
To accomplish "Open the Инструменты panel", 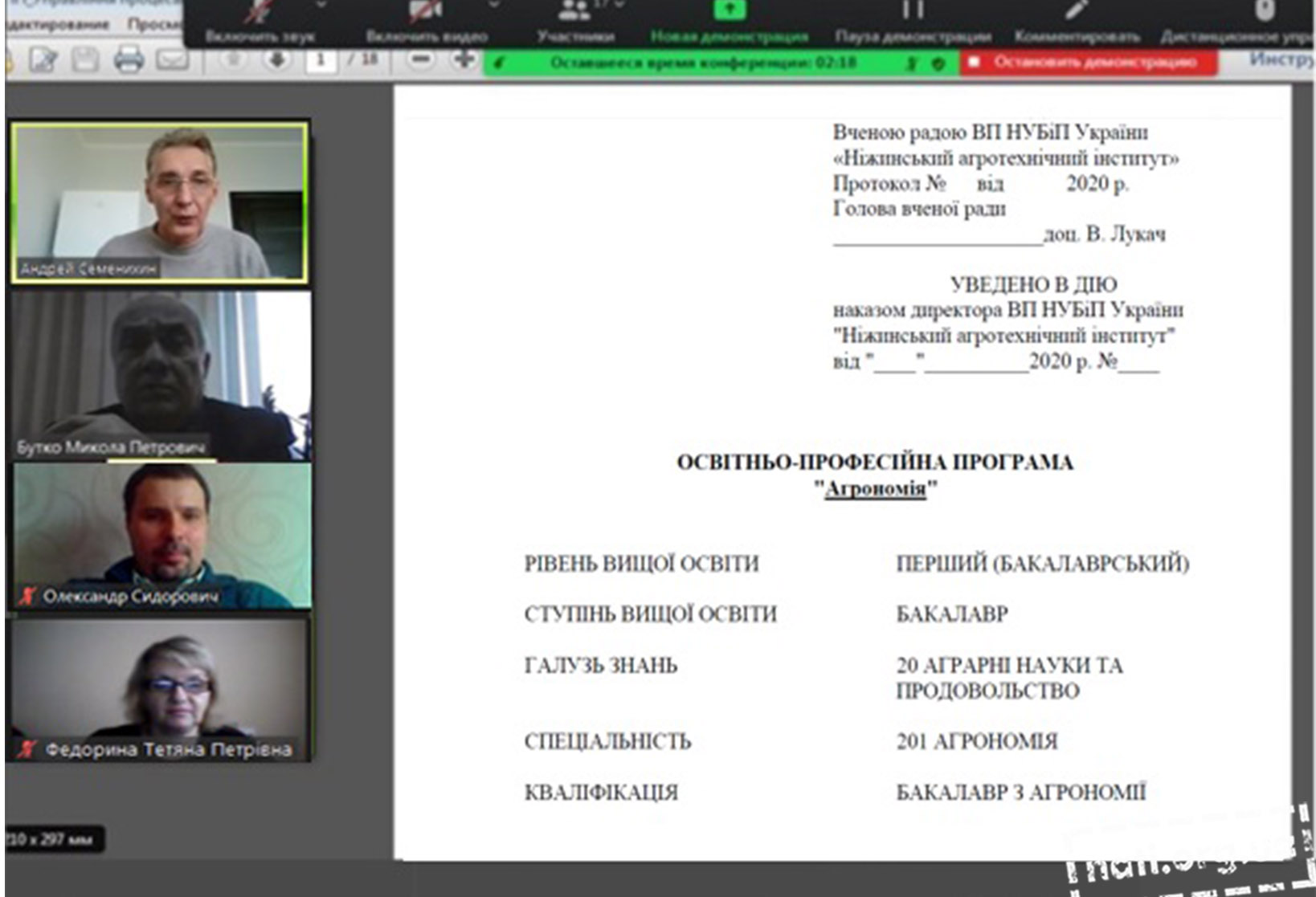I will pos(1281,59).
